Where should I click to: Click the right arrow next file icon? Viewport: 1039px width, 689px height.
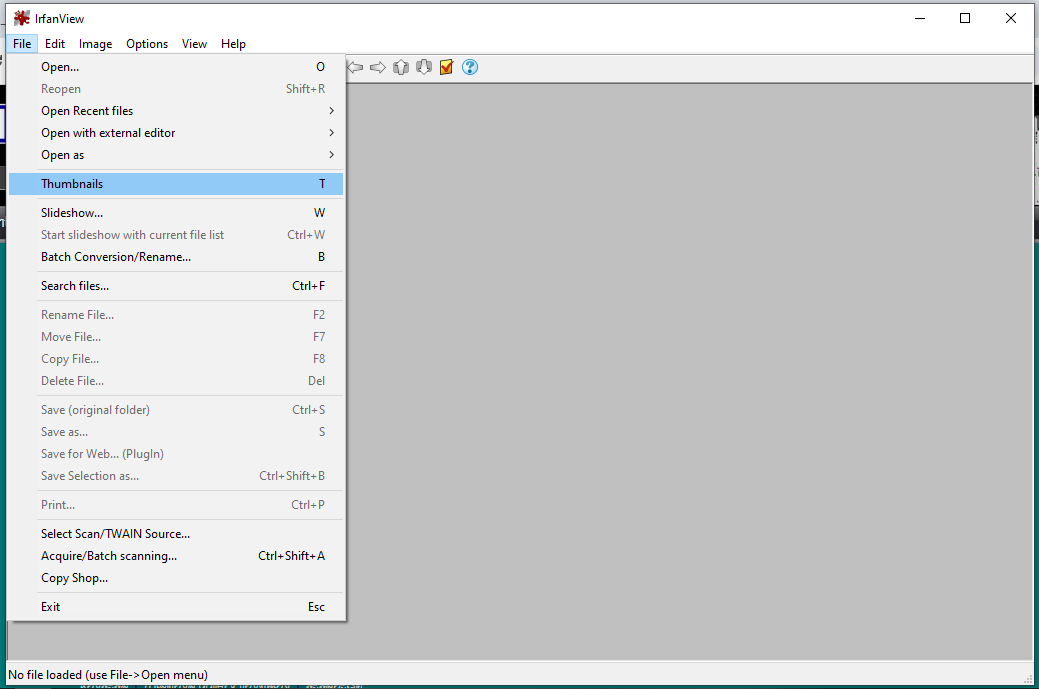[x=378, y=67]
